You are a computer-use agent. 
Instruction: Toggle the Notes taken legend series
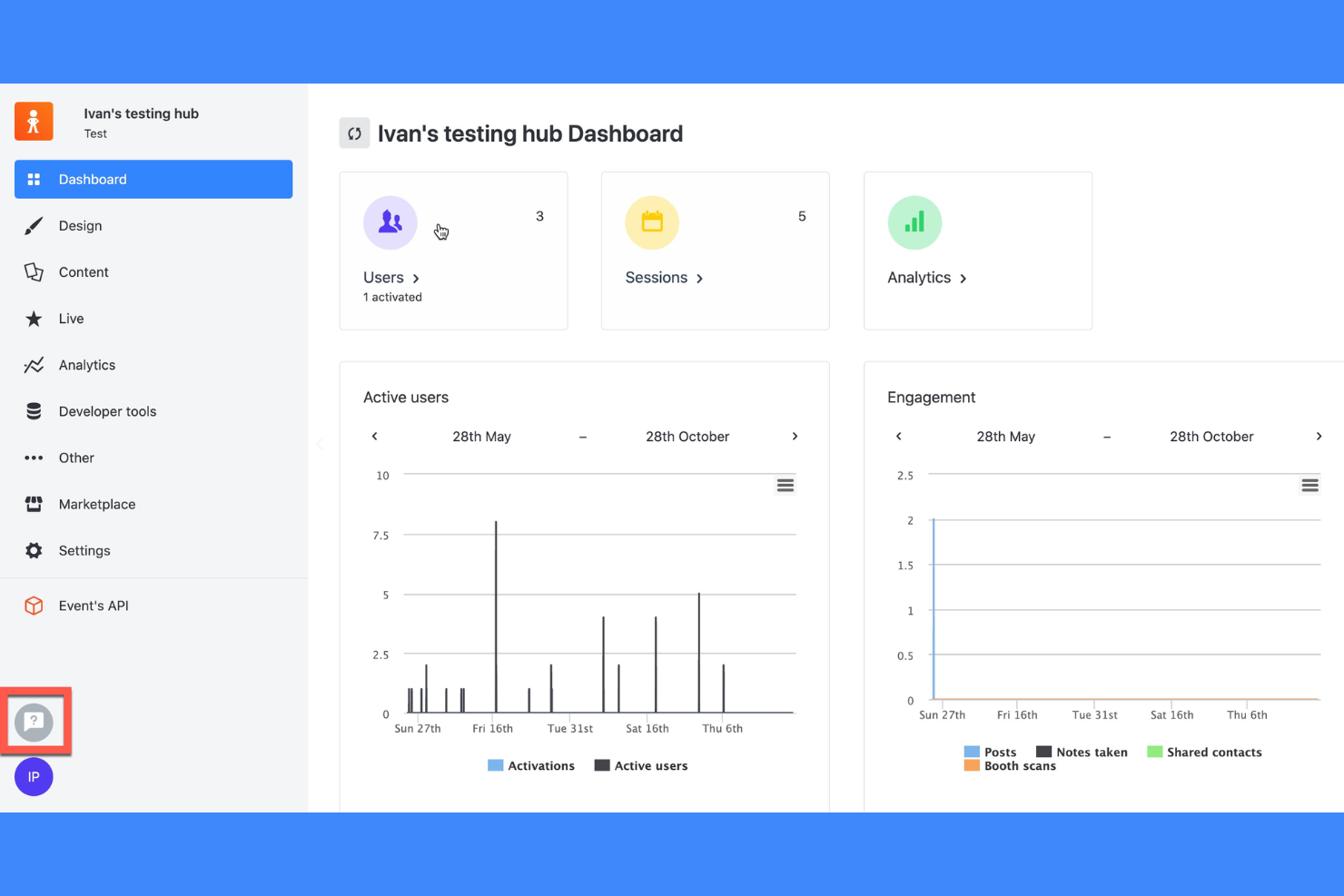1082,752
